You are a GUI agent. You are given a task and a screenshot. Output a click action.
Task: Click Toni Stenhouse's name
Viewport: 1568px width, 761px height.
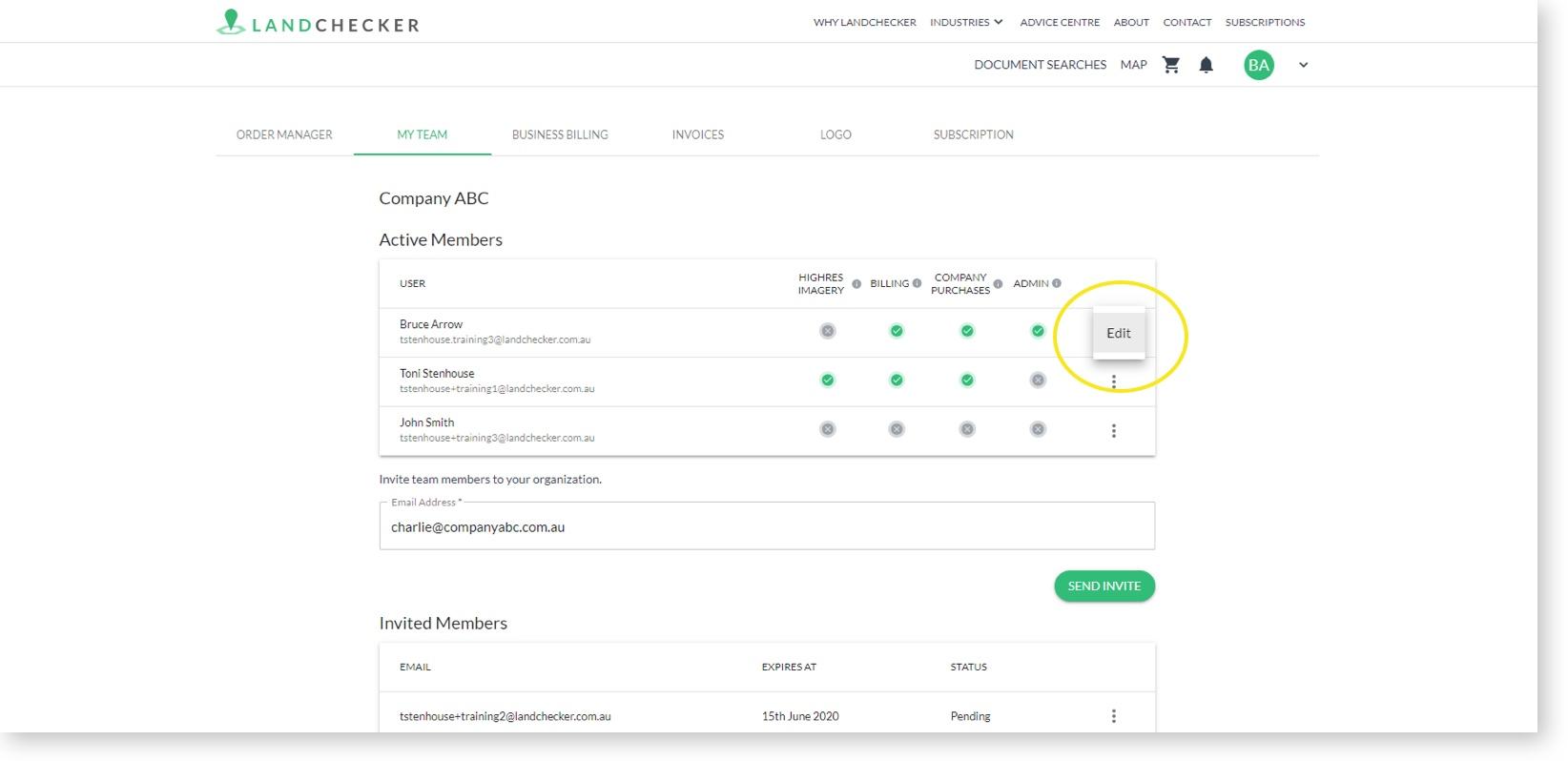point(437,373)
